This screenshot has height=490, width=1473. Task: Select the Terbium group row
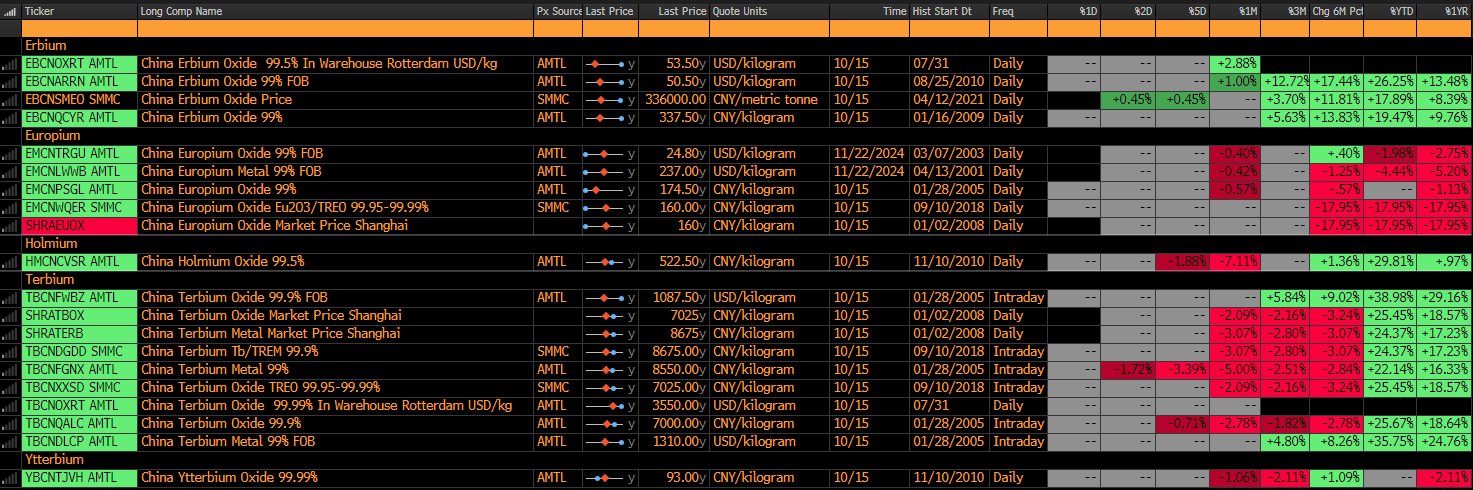click(x=747, y=280)
